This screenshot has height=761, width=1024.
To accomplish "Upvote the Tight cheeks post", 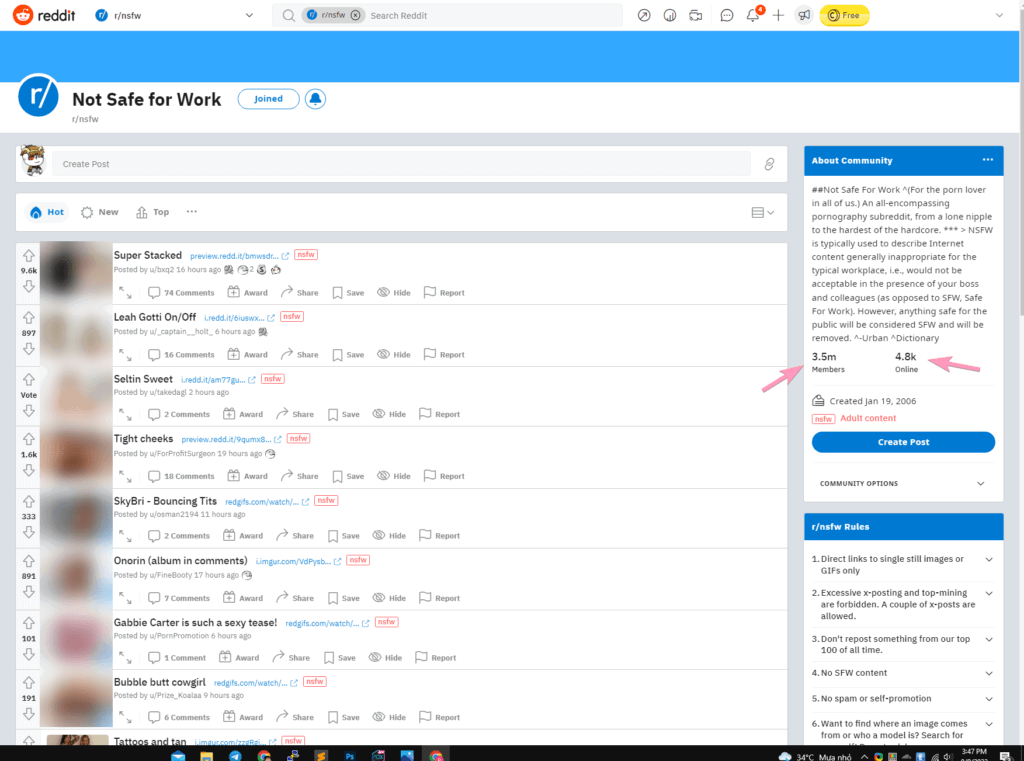I will 29,439.
